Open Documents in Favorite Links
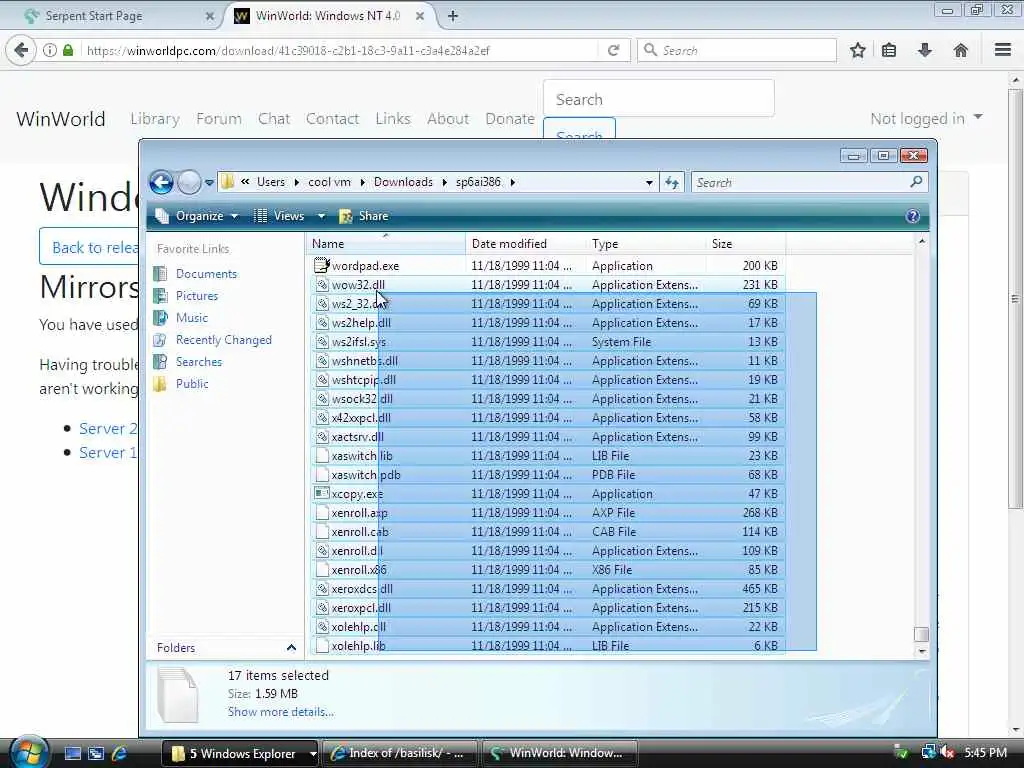The image size is (1024, 768). click(x=206, y=274)
